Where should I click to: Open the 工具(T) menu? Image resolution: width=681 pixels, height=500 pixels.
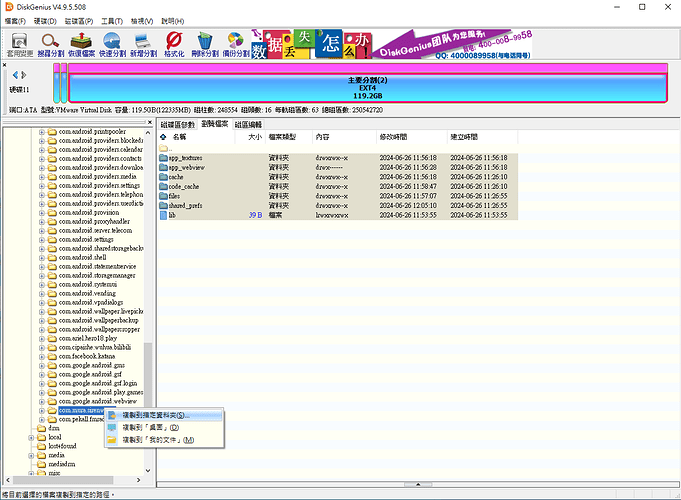point(112,21)
